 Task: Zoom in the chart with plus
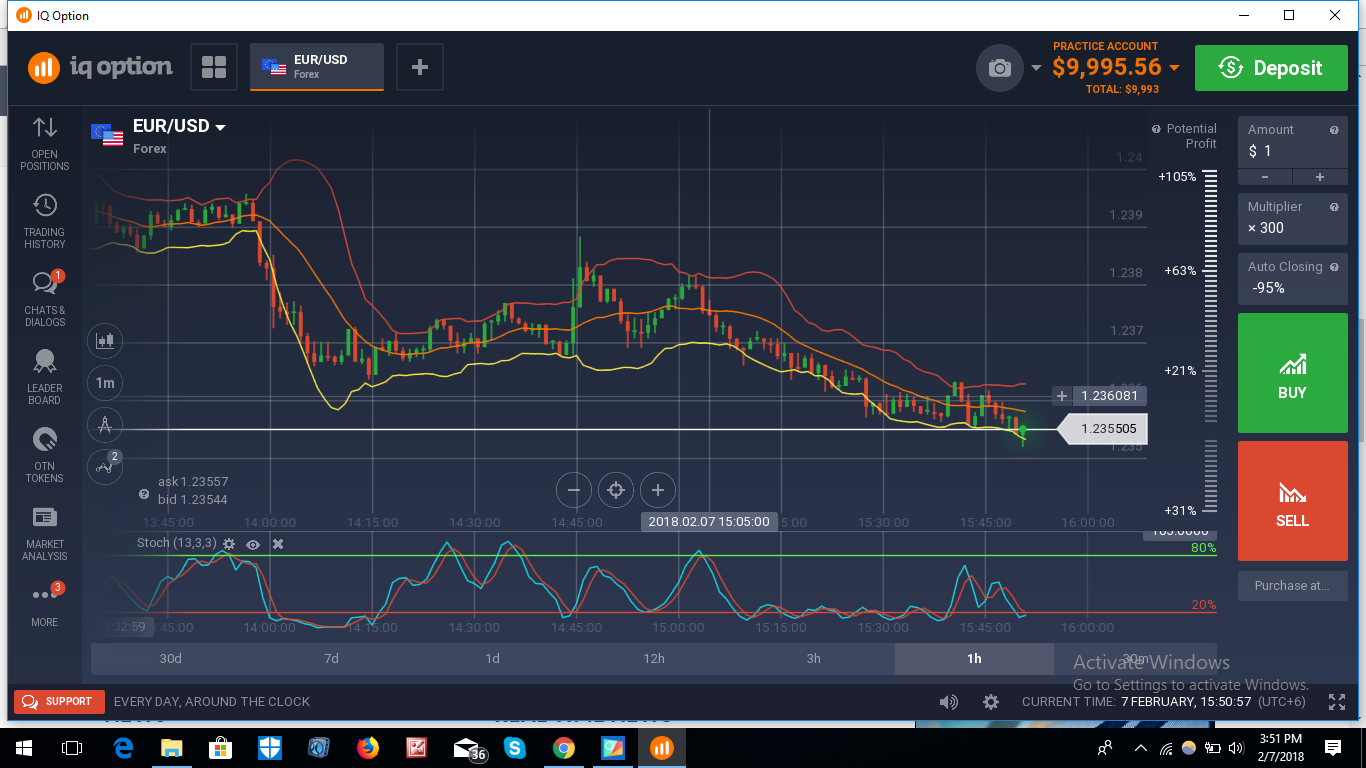pyautogui.click(x=658, y=490)
